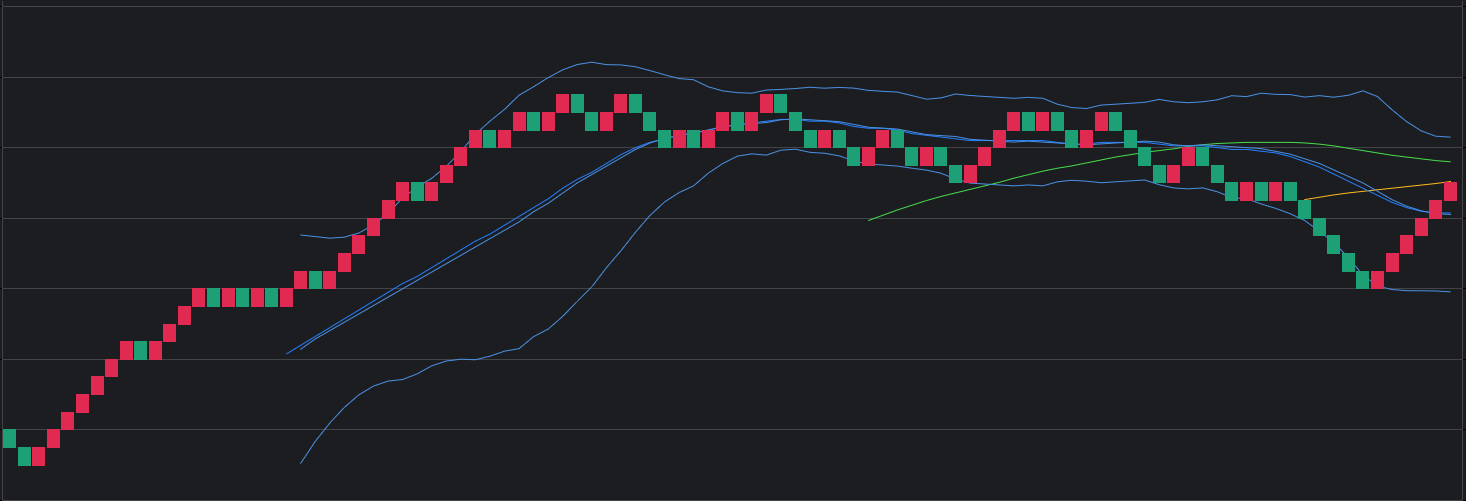Image resolution: width=1466 pixels, height=501 pixels.
Task: Click the left start of green moving average line
Action: (x=870, y=220)
